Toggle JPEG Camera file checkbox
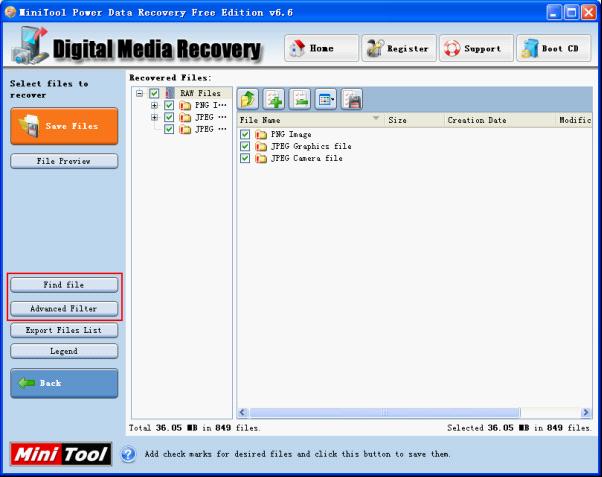 245,158
